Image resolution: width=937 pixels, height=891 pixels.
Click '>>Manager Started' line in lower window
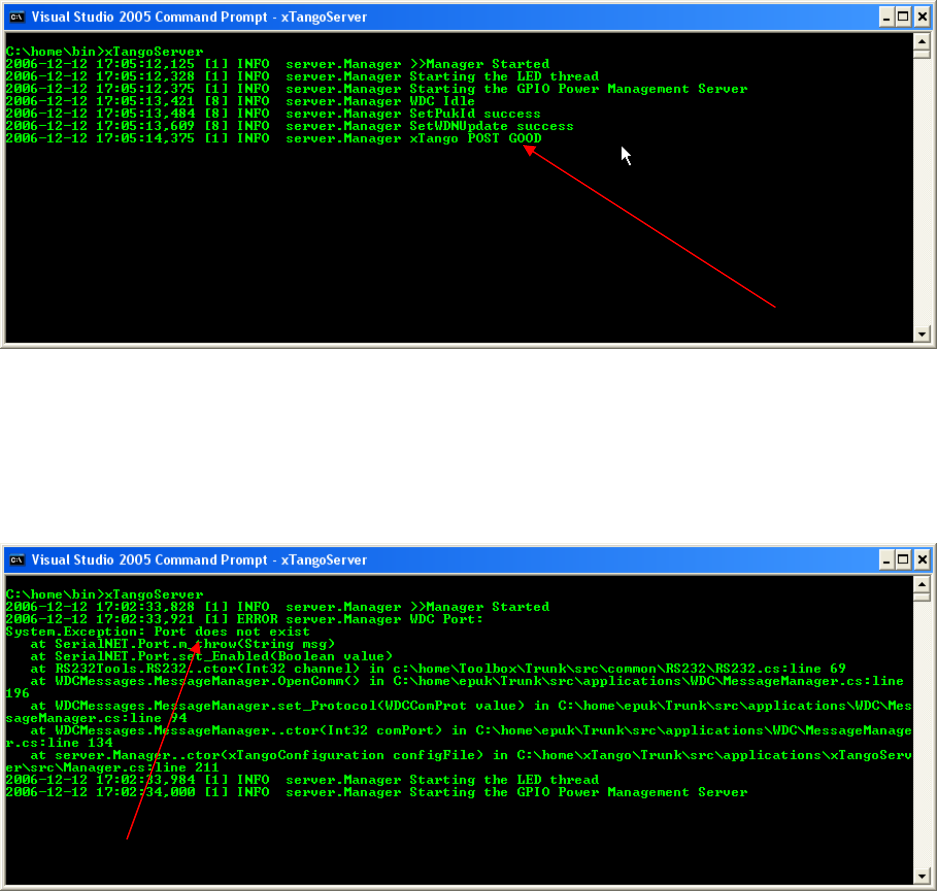[277, 607]
